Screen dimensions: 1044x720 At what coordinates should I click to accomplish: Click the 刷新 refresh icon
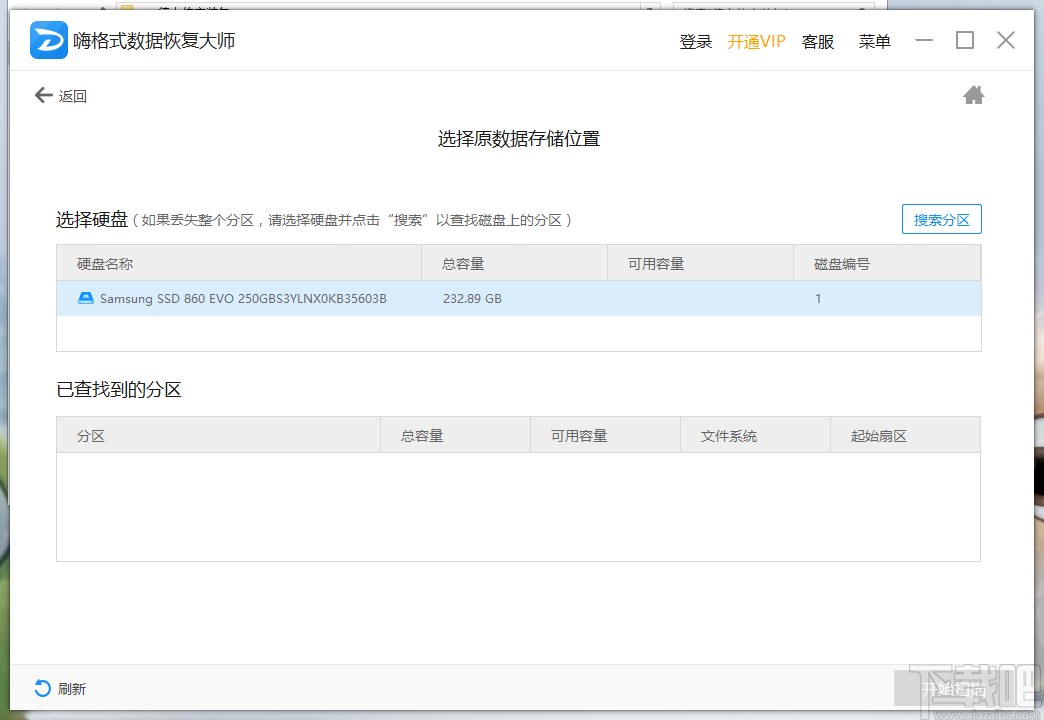pyautogui.click(x=43, y=688)
